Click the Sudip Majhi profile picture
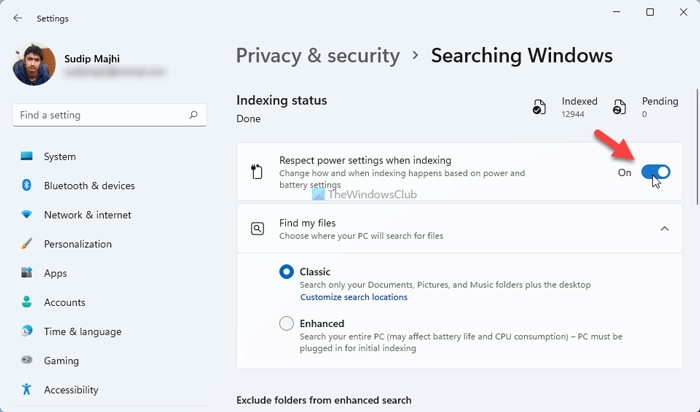This screenshot has height=412, width=700. pyautogui.click(x=33, y=64)
